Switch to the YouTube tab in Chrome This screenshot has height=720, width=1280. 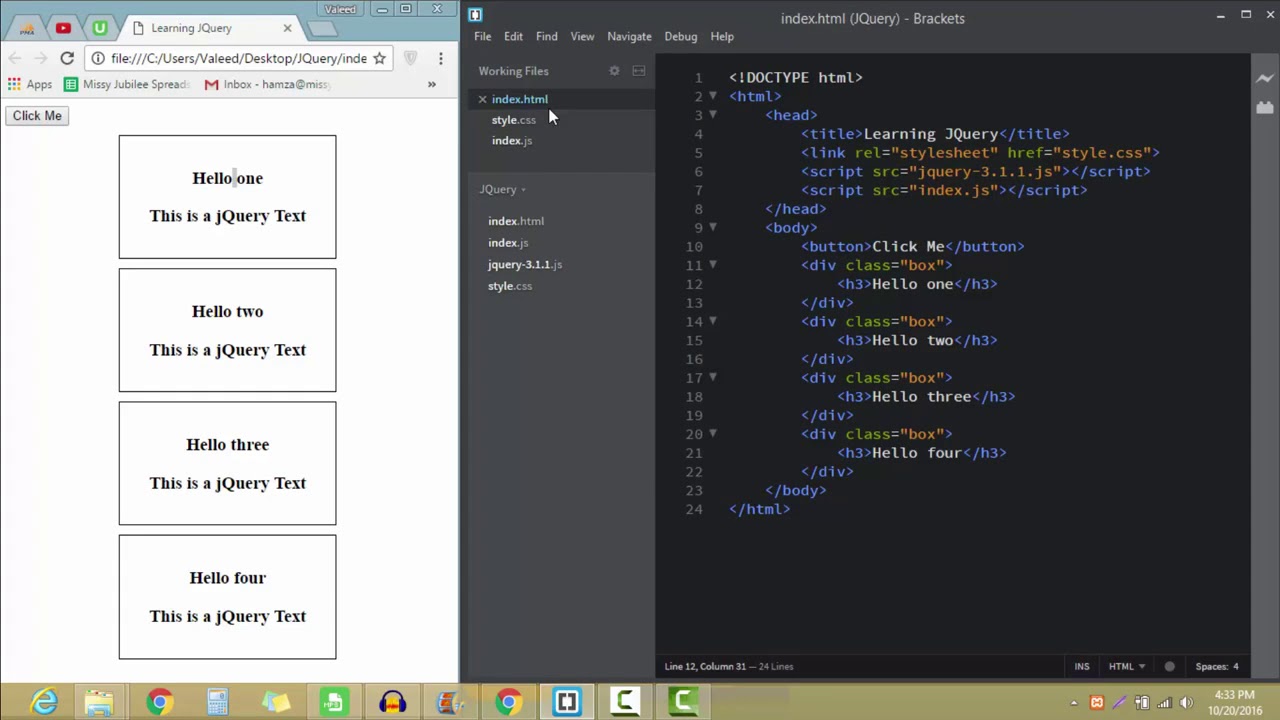point(63,28)
